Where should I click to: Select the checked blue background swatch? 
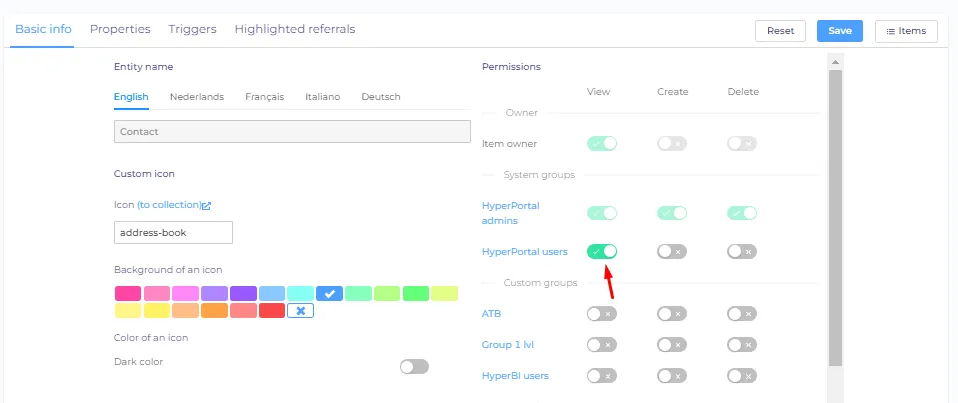point(329,294)
